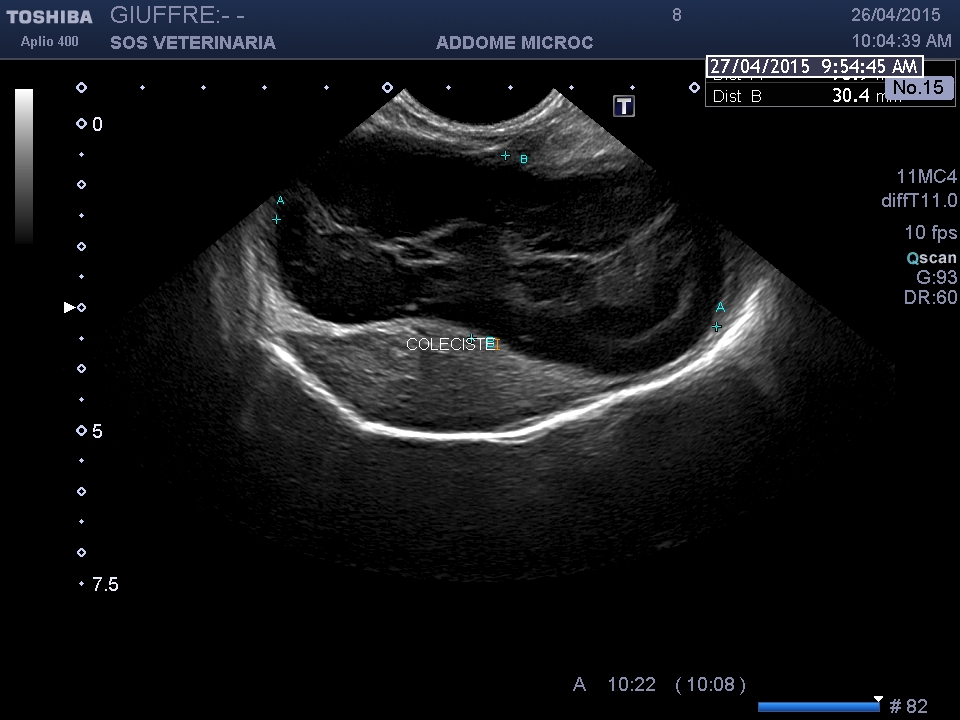The height and width of the screenshot is (720, 960).
Task: Click the Toshiba logo
Action: pos(49,17)
